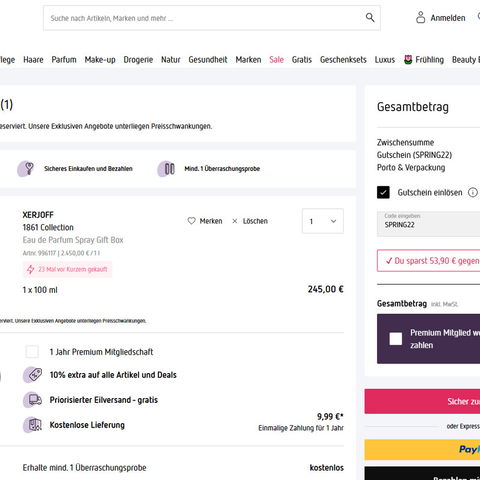Screen dimensions: 480x480
Task: Open the Drogerie menu item
Action: coord(138,60)
